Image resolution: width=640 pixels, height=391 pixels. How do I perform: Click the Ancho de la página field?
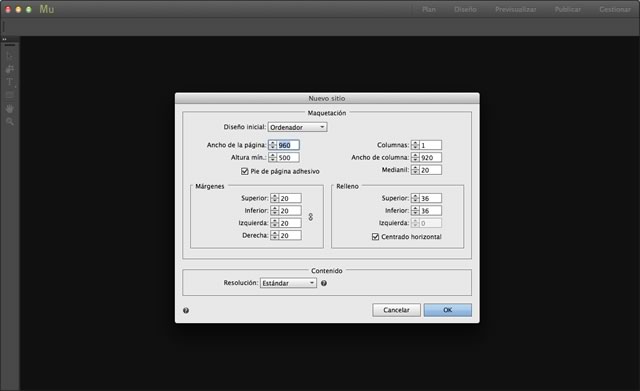point(288,145)
